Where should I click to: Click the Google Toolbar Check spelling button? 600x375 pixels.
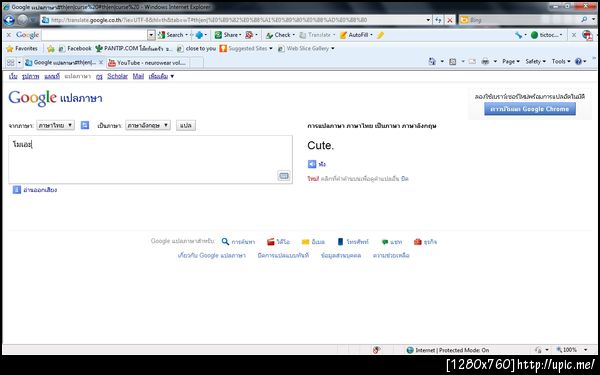coord(280,35)
